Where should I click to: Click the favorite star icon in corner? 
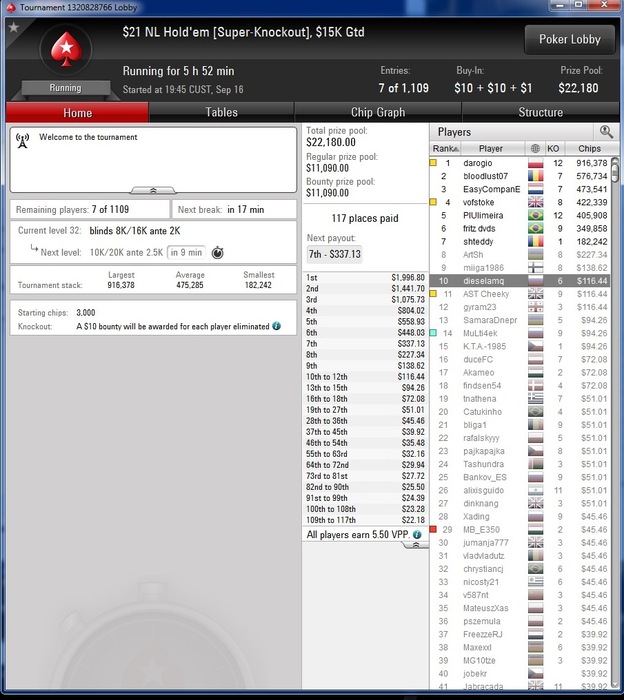point(14,27)
